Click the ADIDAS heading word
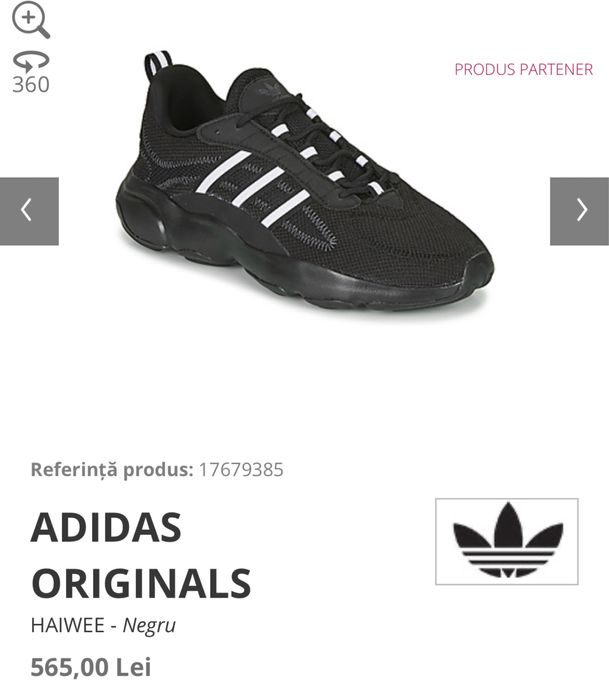Viewport: 609px width, 699px height. (106, 527)
